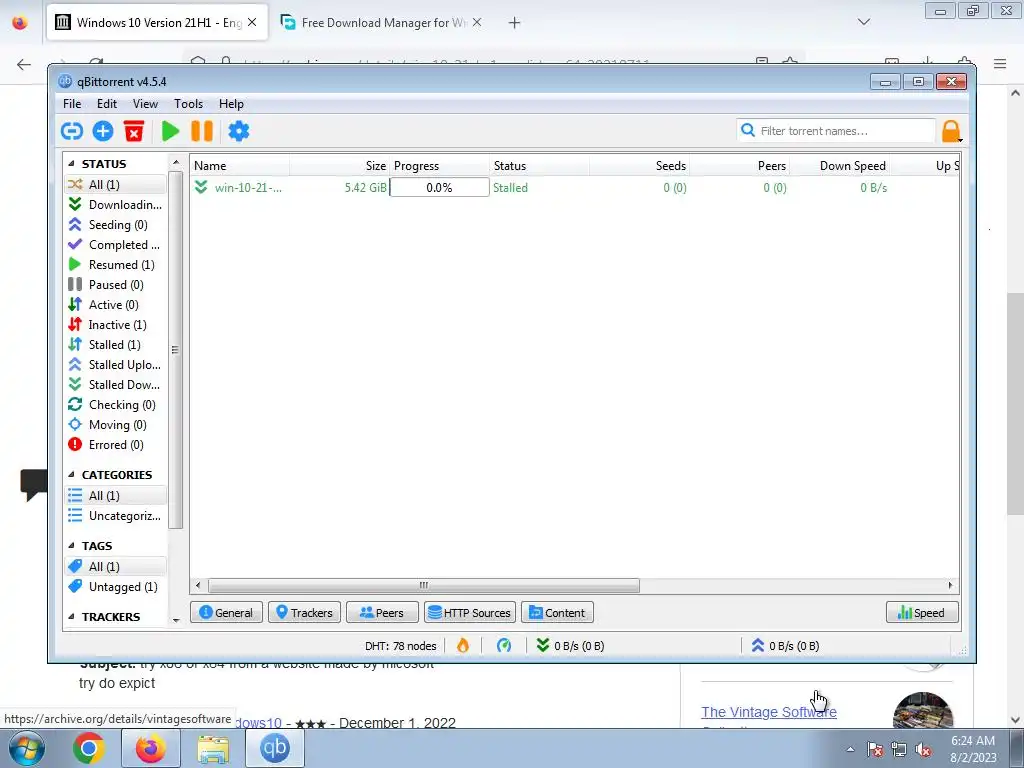Select the Resumed (1) filter
This screenshot has width=1024, height=768.
(116, 264)
